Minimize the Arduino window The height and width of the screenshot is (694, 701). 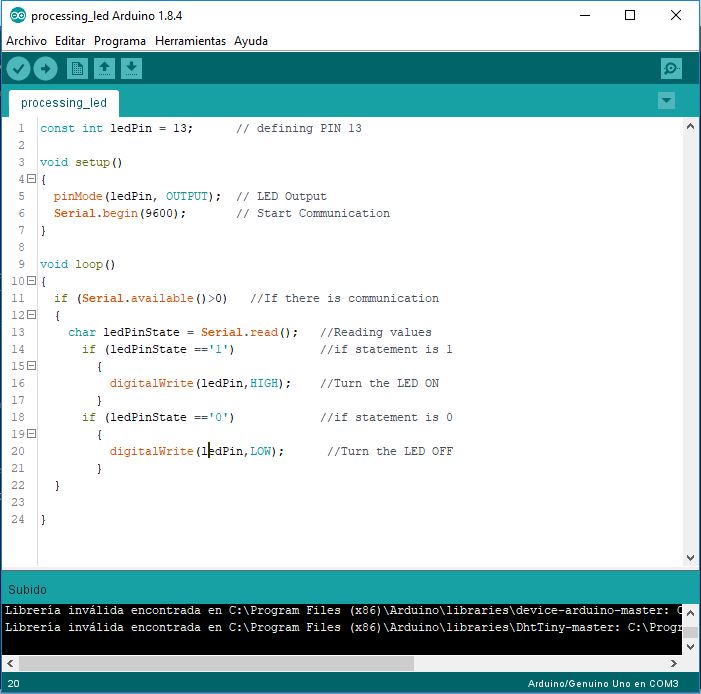(x=585, y=16)
